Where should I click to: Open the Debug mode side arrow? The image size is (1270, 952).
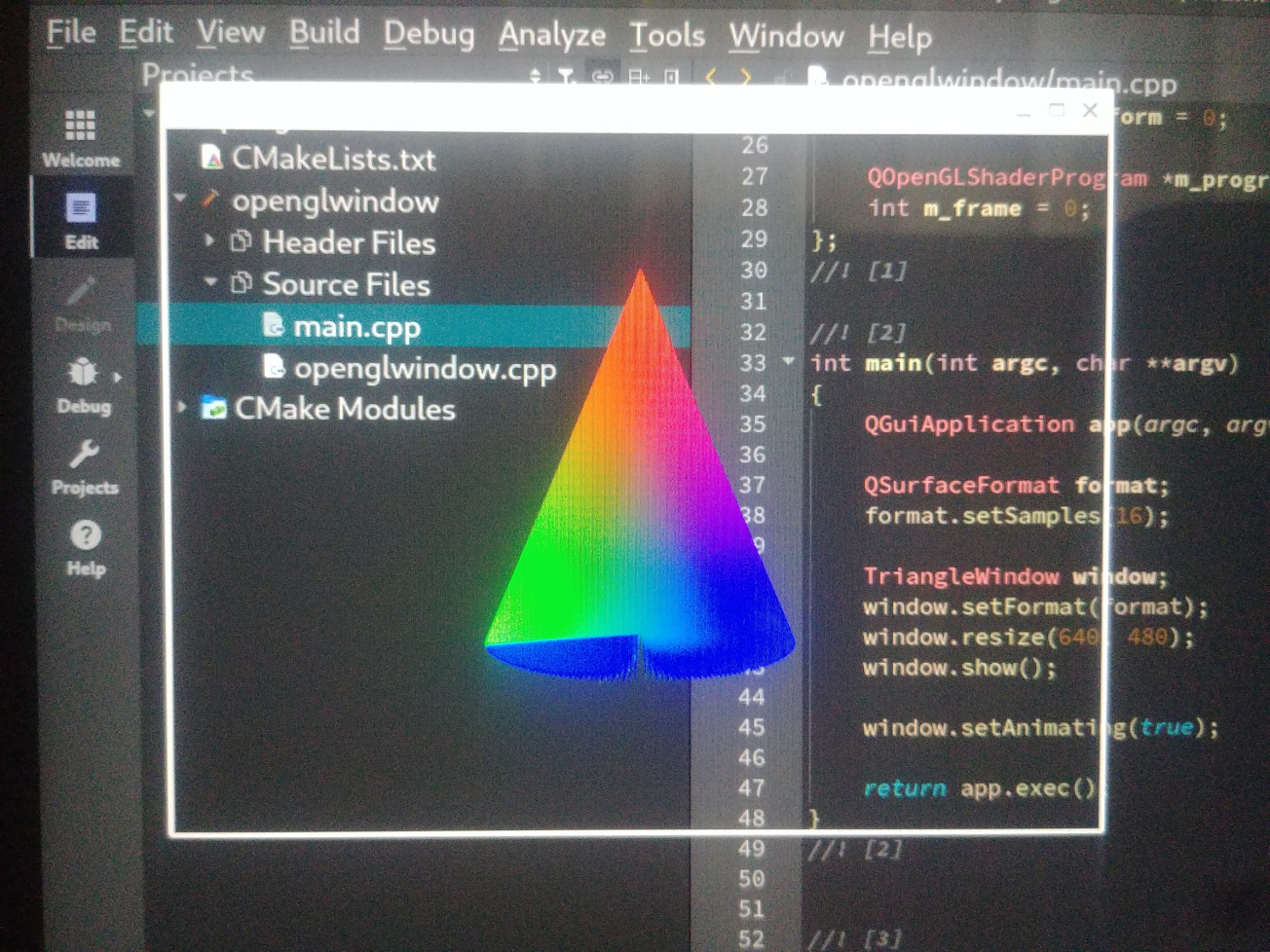pyautogui.click(x=118, y=376)
